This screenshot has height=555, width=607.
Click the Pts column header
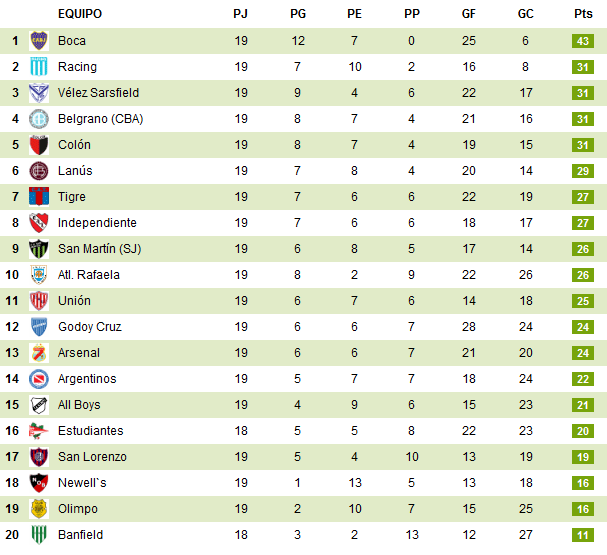pyautogui.click(x=583, y=14)
